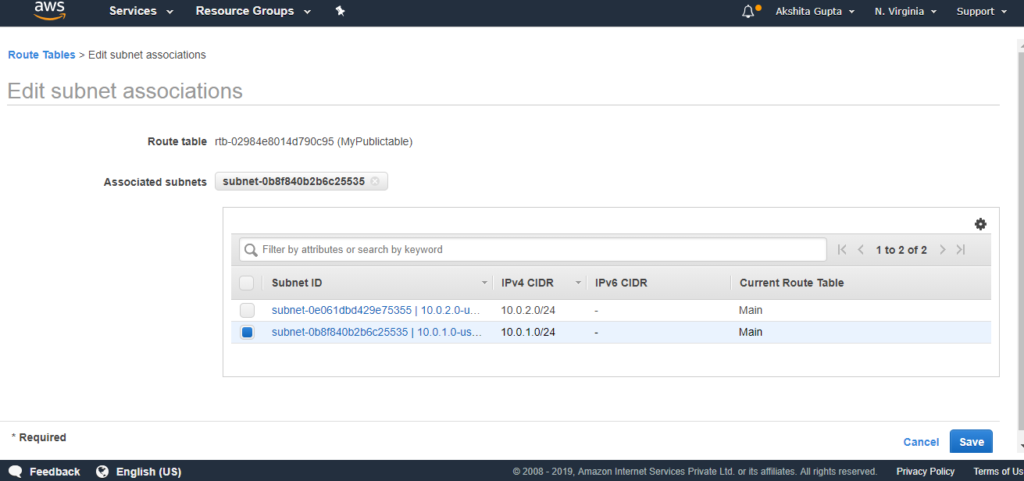
Task: Click the Subnet ID column sort arrow
Action: point(484,283)
